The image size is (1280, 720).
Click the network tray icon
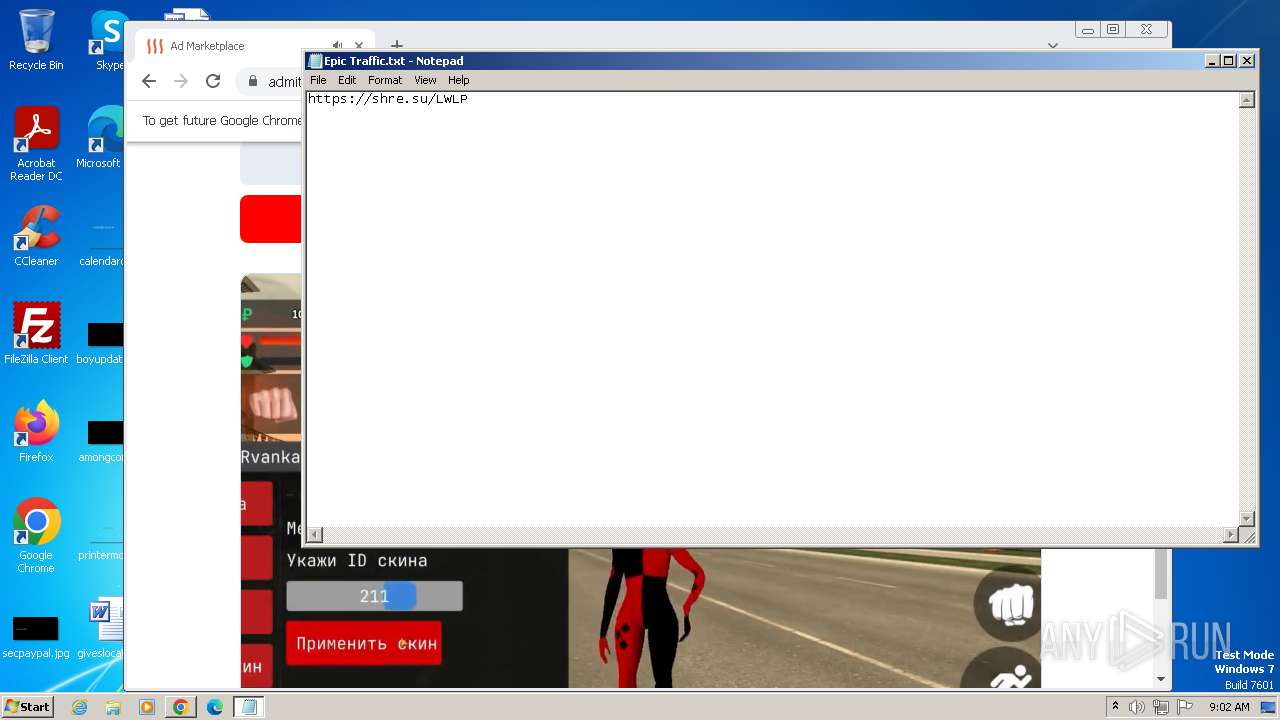pyautogui.click(x=1160, y=707)
